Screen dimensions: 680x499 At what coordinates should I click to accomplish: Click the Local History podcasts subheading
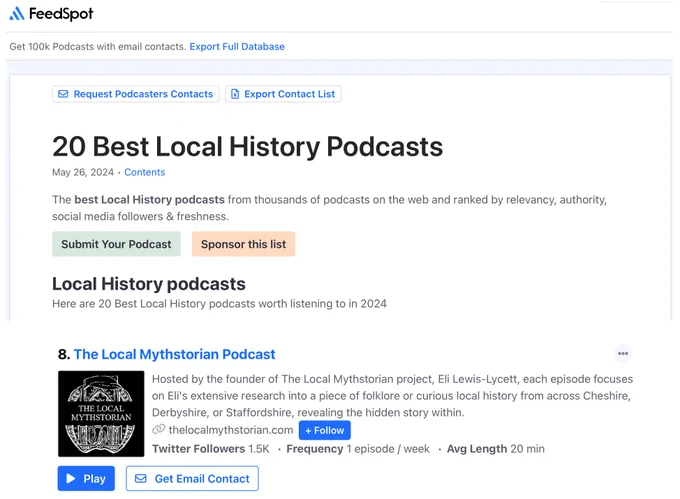pyautogui.click(x=149, y=284)
